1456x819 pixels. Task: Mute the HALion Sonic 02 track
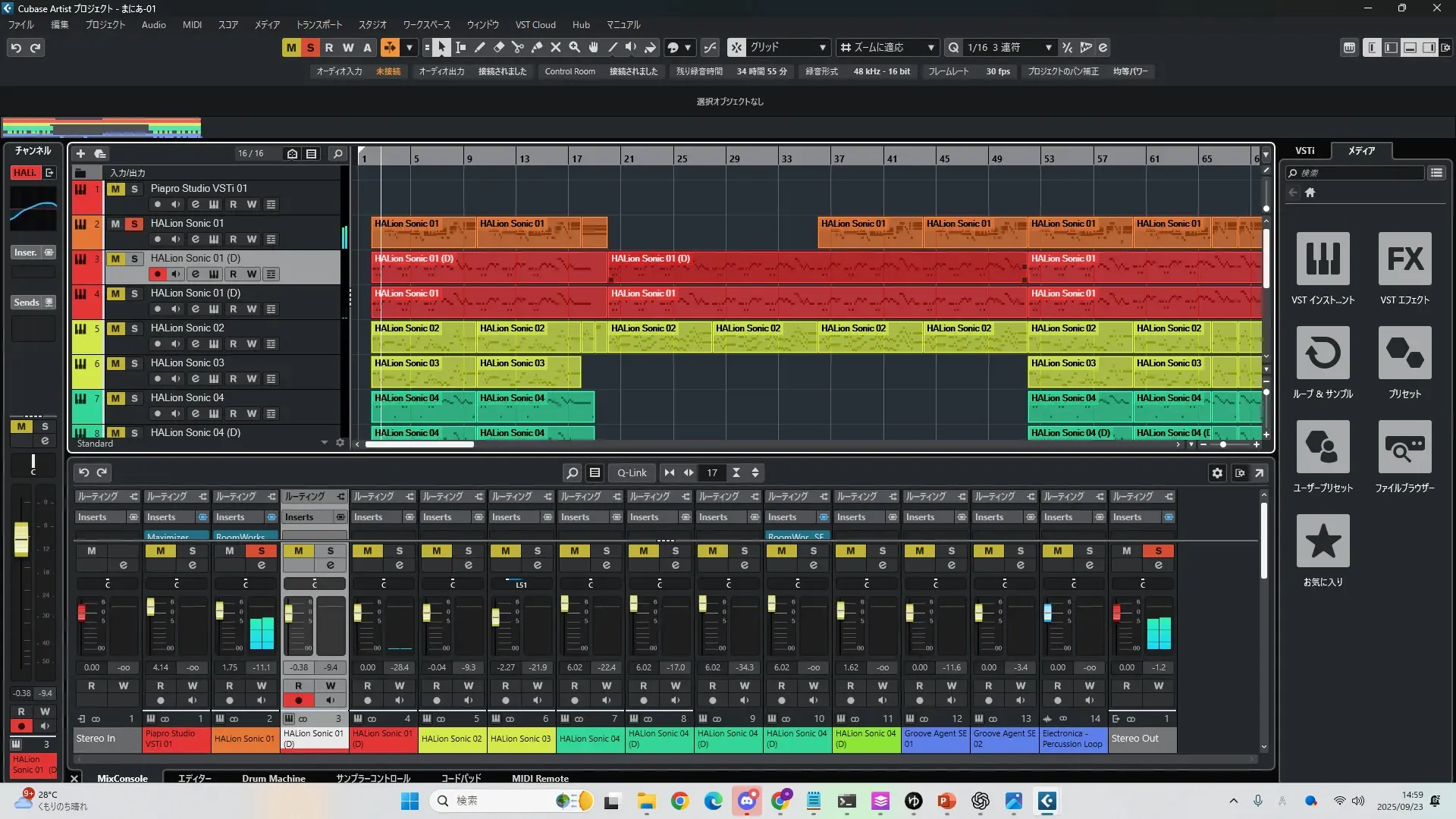[115, 328]
